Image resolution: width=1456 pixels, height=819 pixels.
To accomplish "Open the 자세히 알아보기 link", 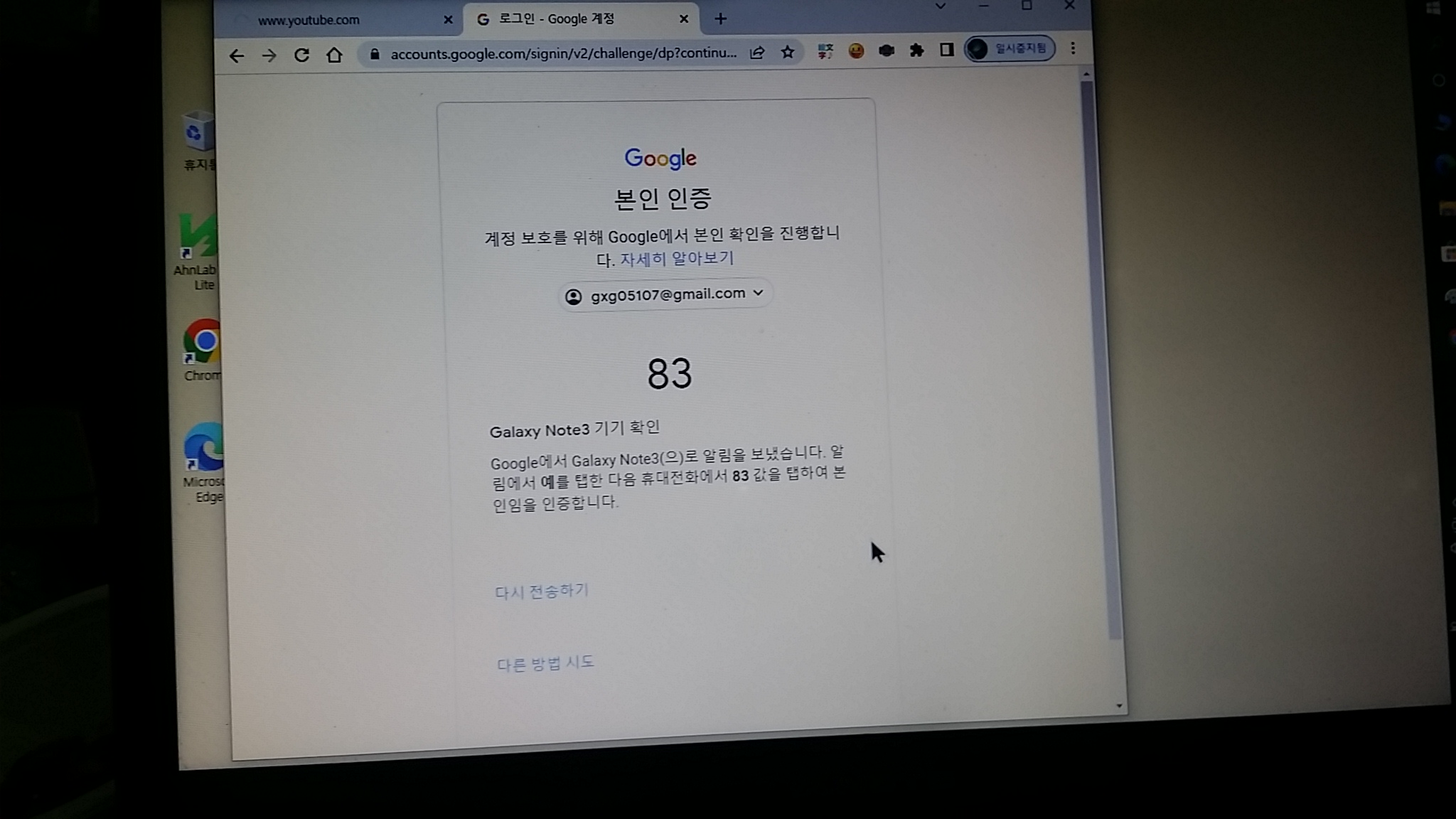I will coord(676,258).
